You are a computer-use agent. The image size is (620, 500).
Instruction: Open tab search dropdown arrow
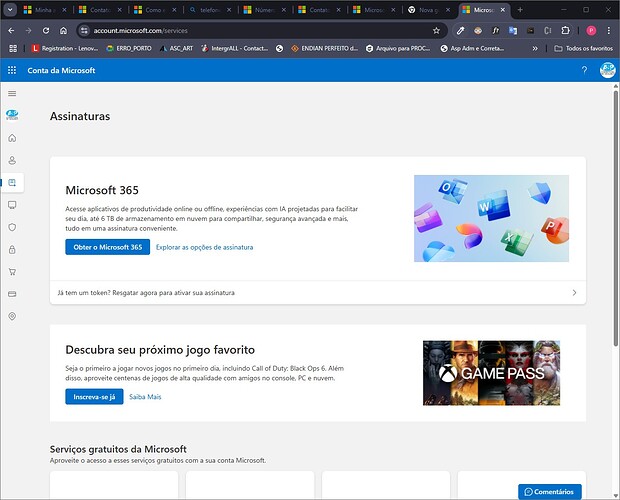tap(10, 10)
